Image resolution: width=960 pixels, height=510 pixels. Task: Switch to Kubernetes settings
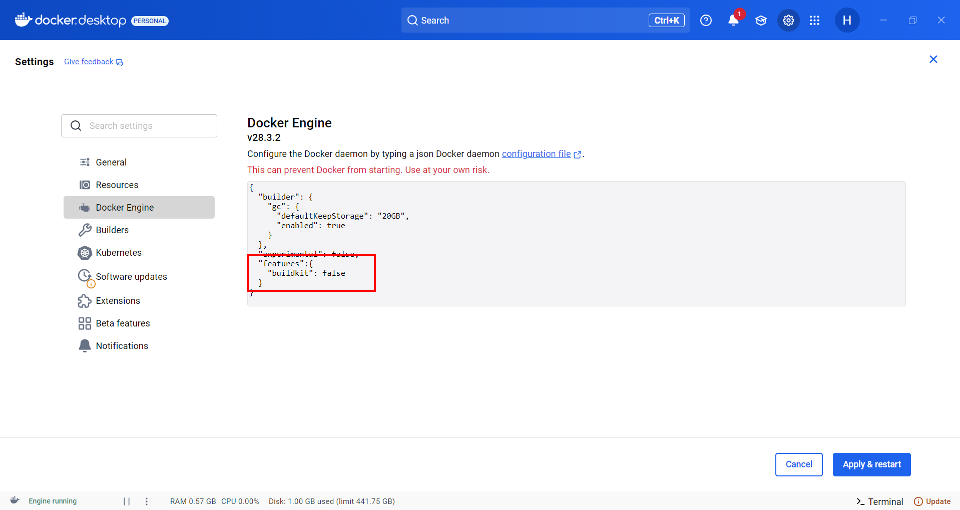118,253
